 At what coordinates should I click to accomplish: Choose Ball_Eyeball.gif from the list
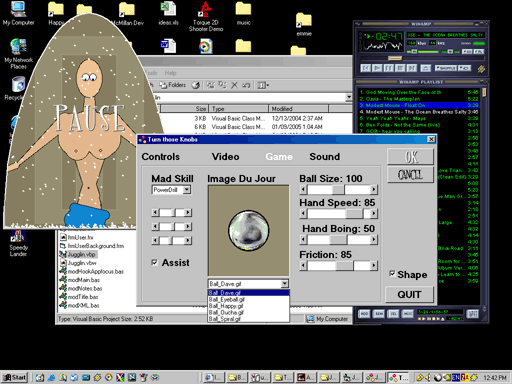(248, 299)
